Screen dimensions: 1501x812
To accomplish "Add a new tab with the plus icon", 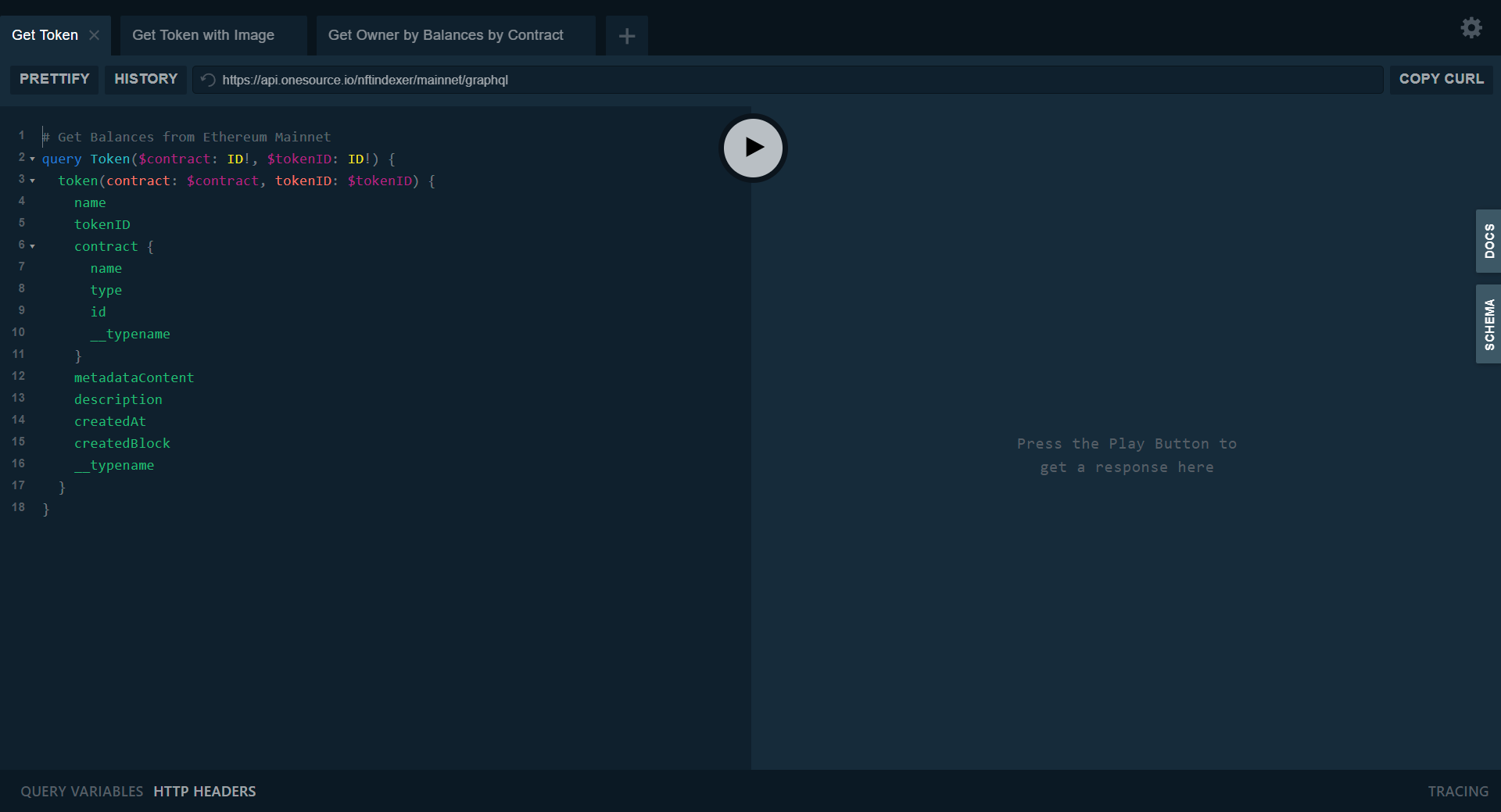I will point(626,36).
